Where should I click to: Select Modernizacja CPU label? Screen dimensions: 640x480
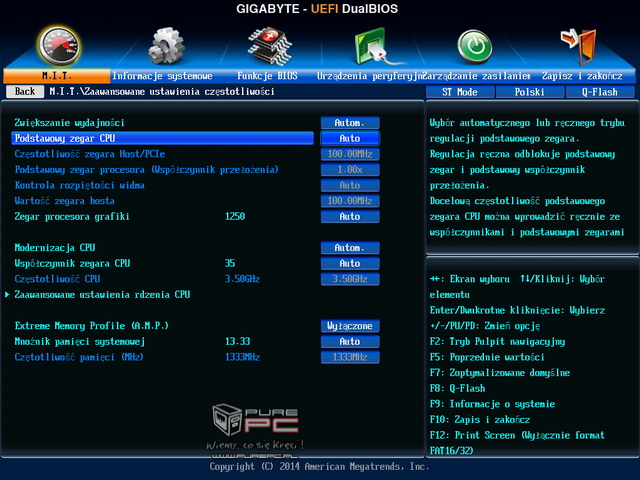tap(55, 248)
